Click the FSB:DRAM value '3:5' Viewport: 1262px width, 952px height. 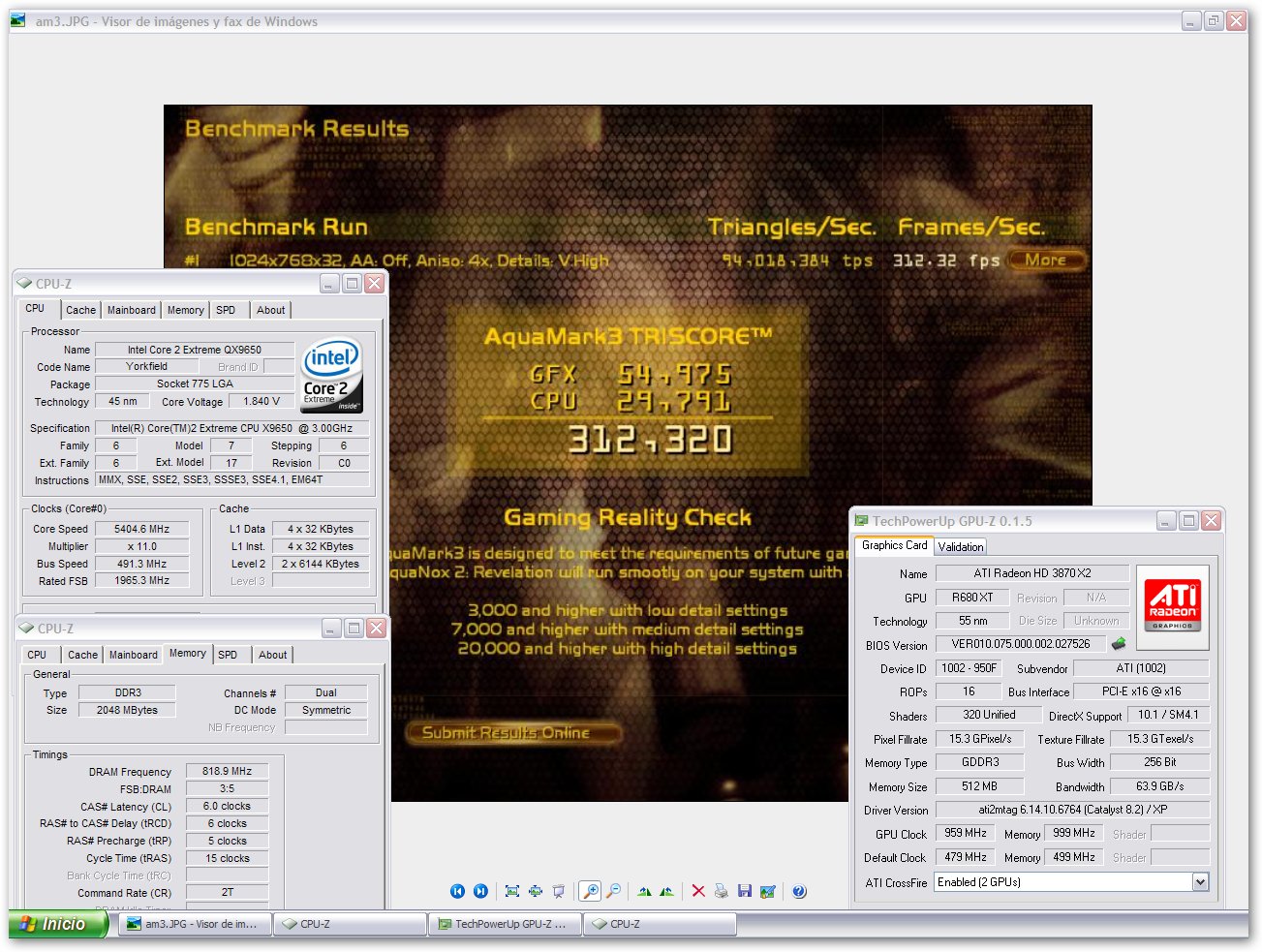point(227,788)
